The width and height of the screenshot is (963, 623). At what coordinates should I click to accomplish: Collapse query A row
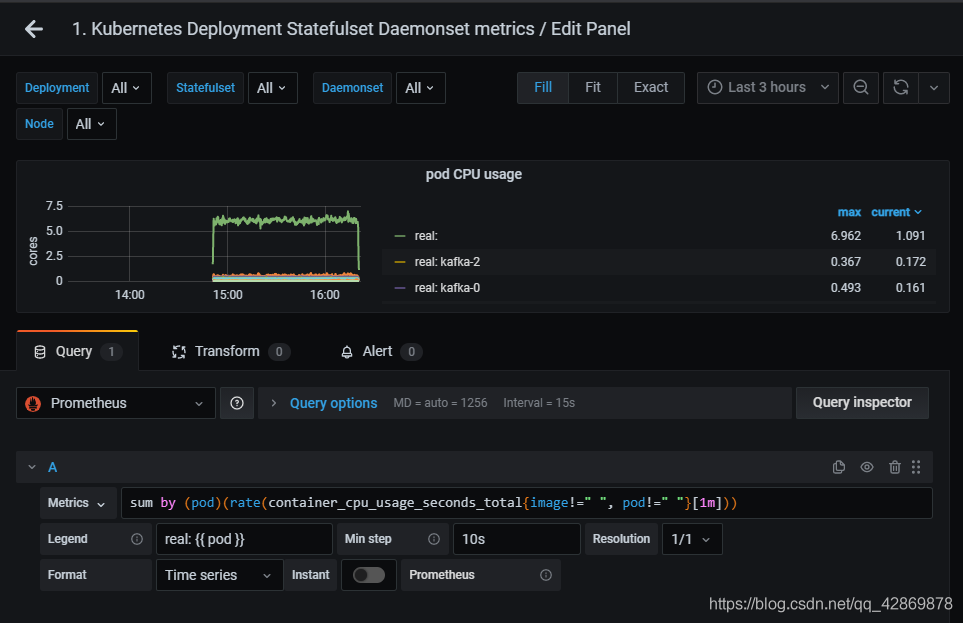(32, 468)
